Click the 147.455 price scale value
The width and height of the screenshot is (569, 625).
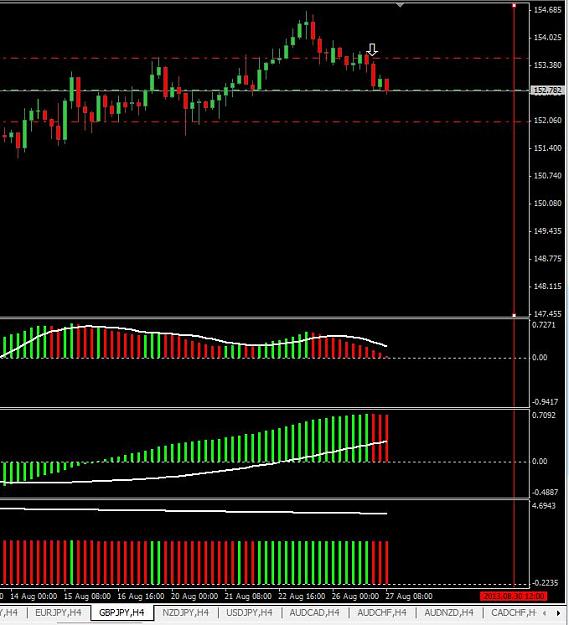[x=547, y=314]
